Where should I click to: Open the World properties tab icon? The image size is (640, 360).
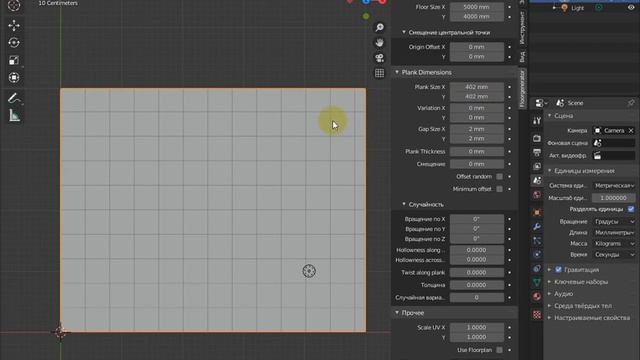[537, 195]
